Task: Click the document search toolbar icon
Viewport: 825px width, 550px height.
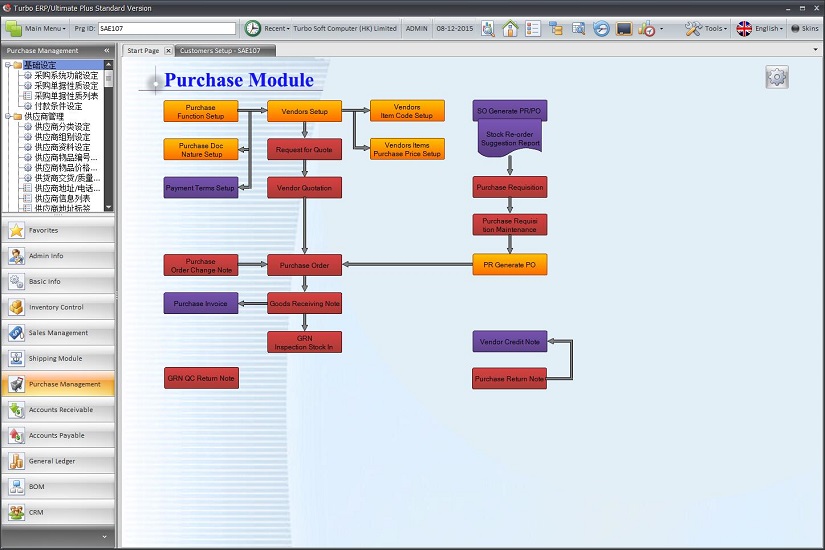Action: point(488,28)
